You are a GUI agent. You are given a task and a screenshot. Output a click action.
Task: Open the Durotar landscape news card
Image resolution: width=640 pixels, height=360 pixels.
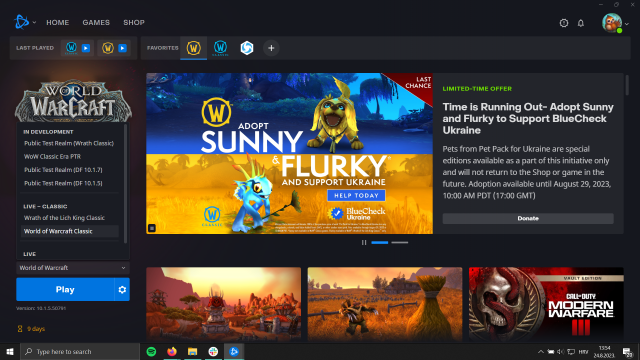click(224, 303)
